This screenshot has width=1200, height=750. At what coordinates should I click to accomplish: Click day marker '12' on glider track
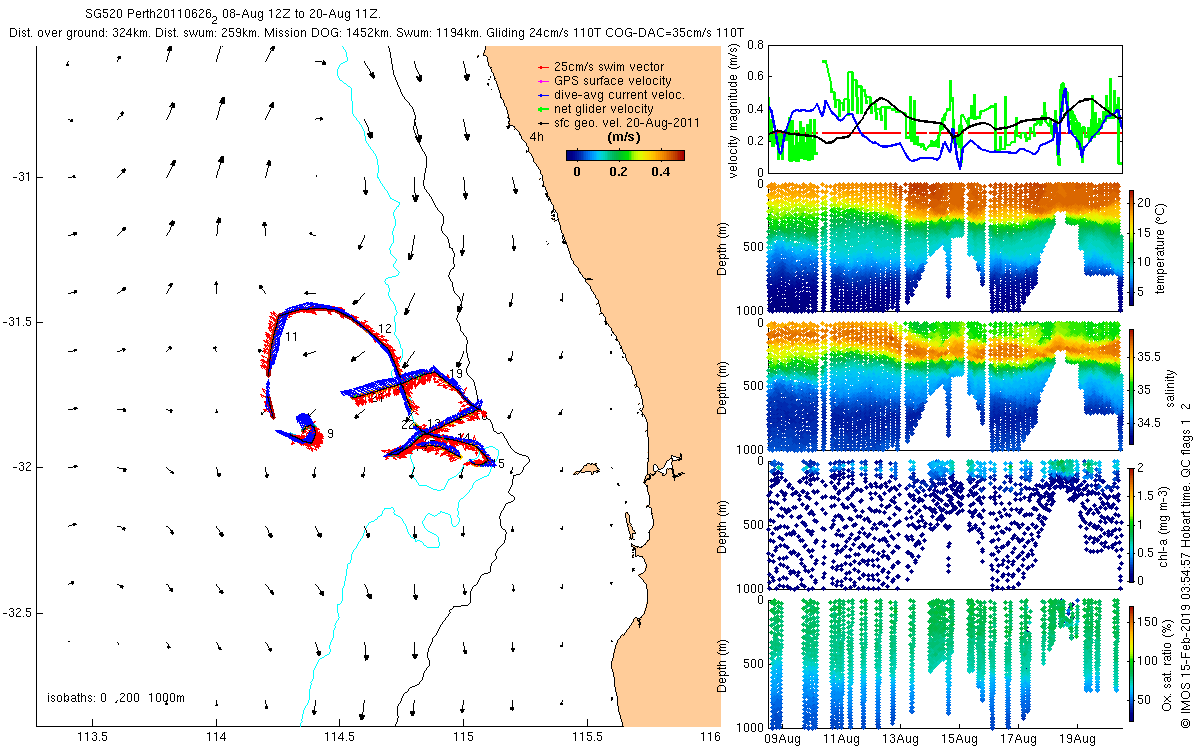click(385, 329)
